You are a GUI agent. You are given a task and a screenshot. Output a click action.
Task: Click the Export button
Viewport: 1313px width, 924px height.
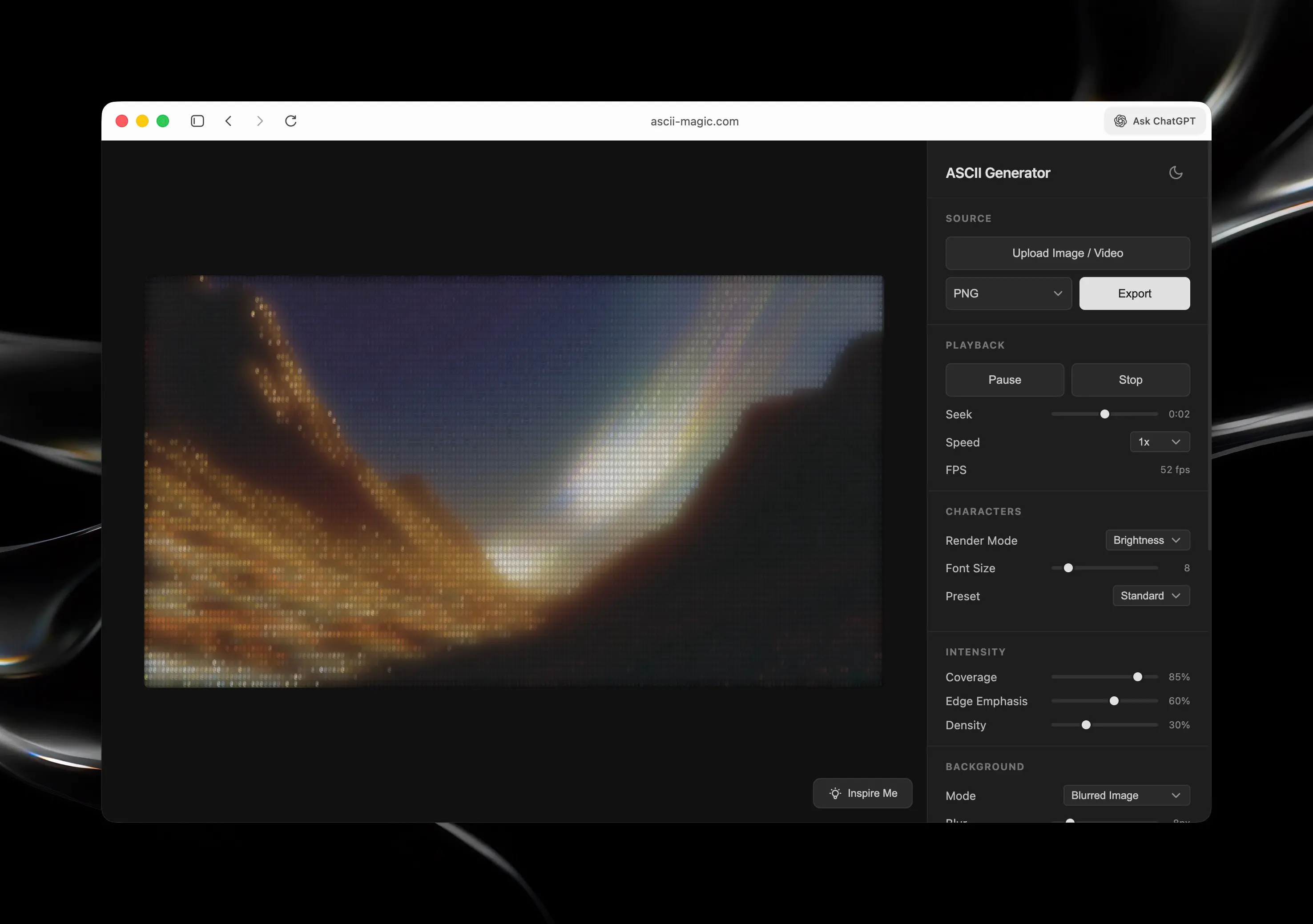(x=1134, y=293)
